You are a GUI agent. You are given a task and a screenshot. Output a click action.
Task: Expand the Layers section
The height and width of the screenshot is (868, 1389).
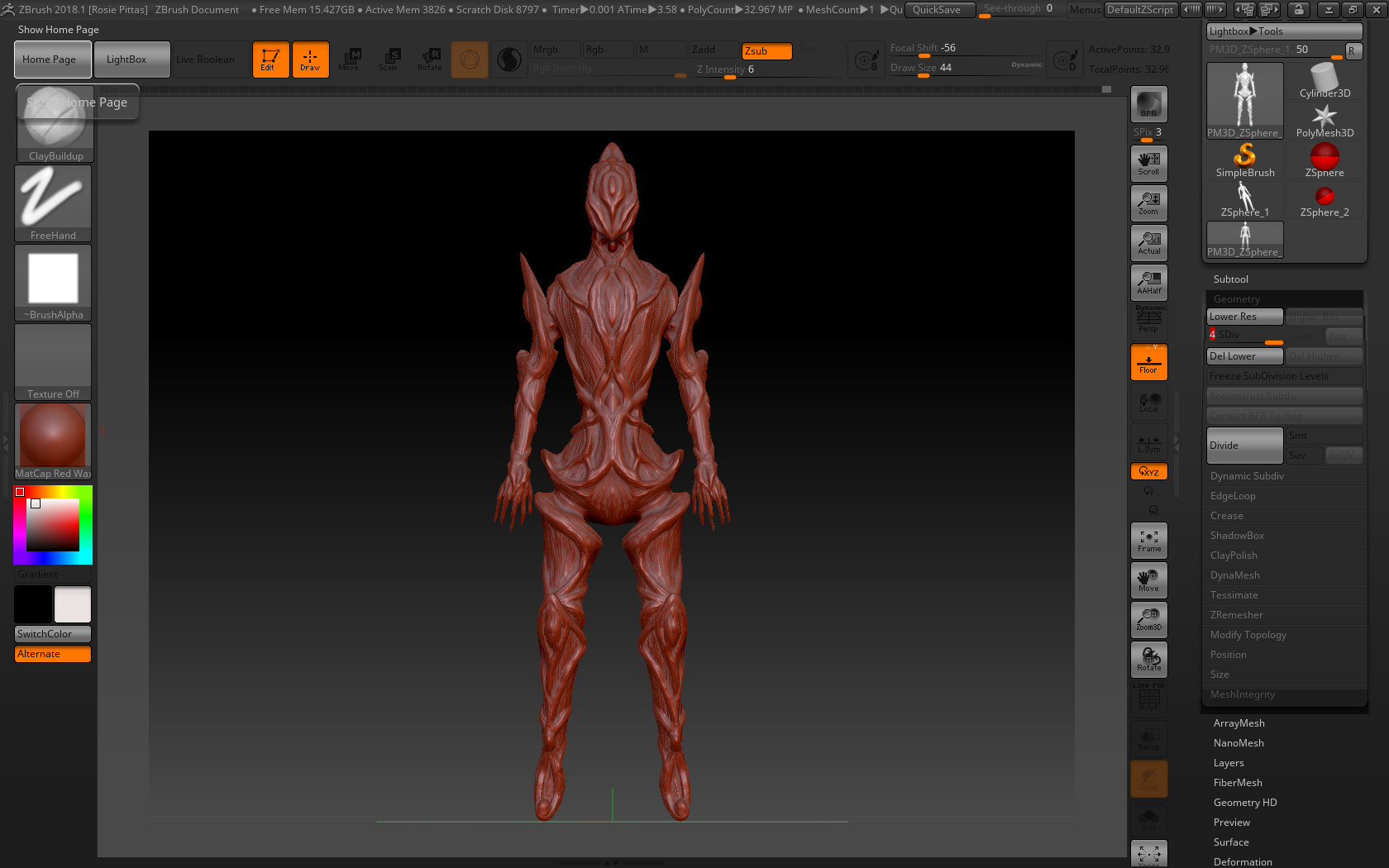[1229, 763]
